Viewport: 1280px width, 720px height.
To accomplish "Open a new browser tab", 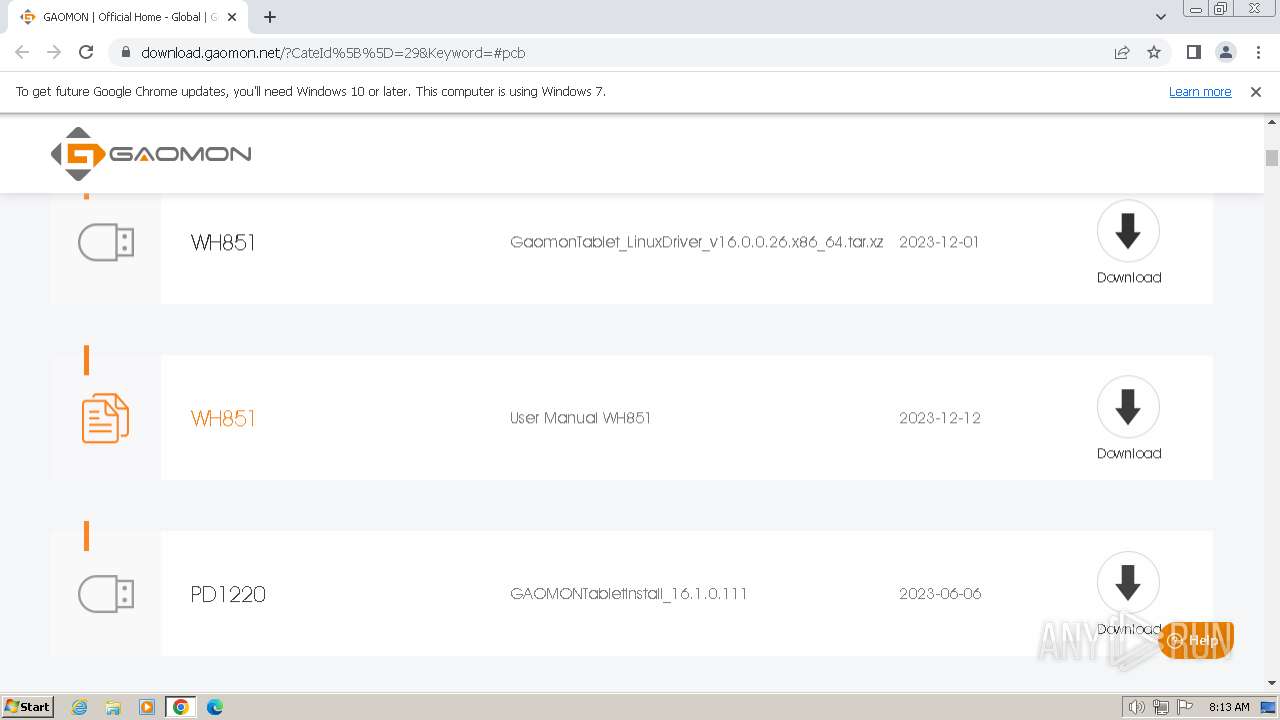I will point(270,17).
